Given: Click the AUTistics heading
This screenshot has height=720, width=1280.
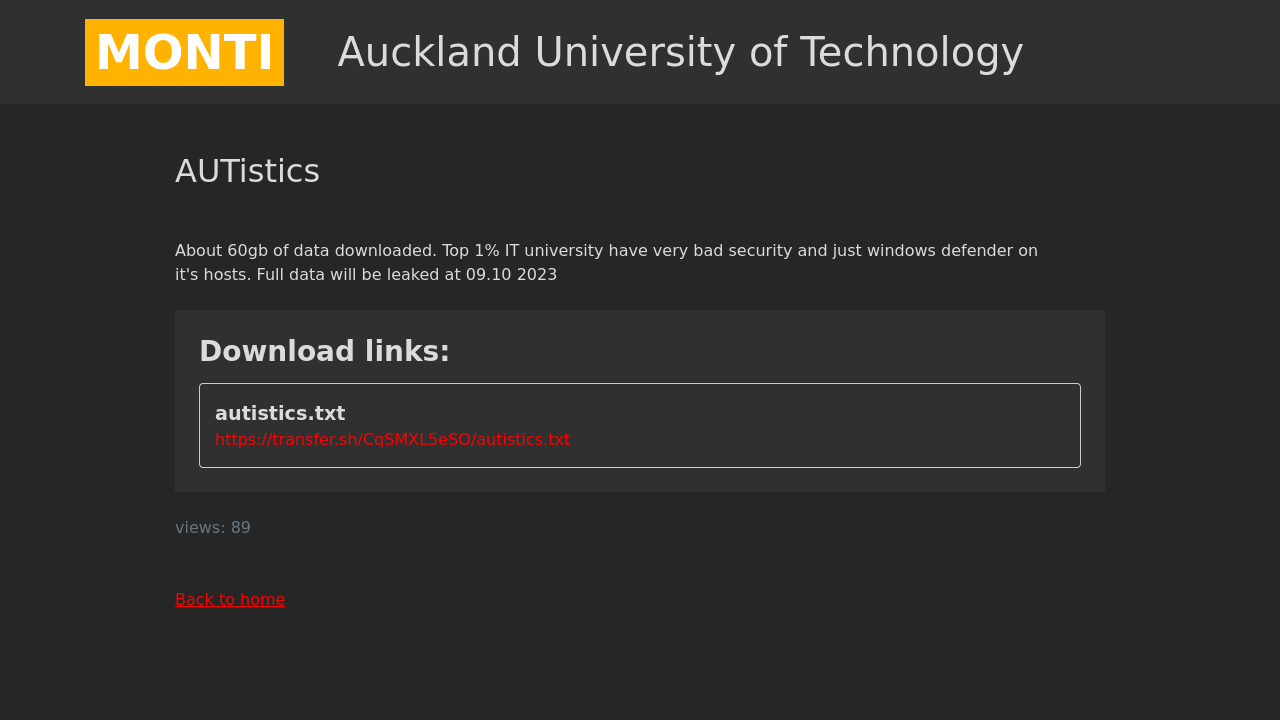Looking at the screenshot, I should [x=247, y=172].
